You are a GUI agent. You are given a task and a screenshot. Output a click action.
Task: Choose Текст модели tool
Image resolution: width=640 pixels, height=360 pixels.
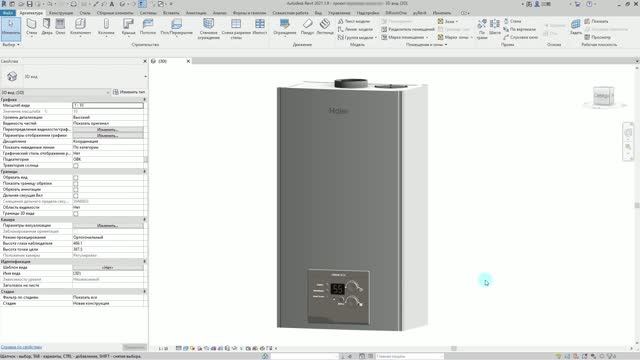click(354, 21)
